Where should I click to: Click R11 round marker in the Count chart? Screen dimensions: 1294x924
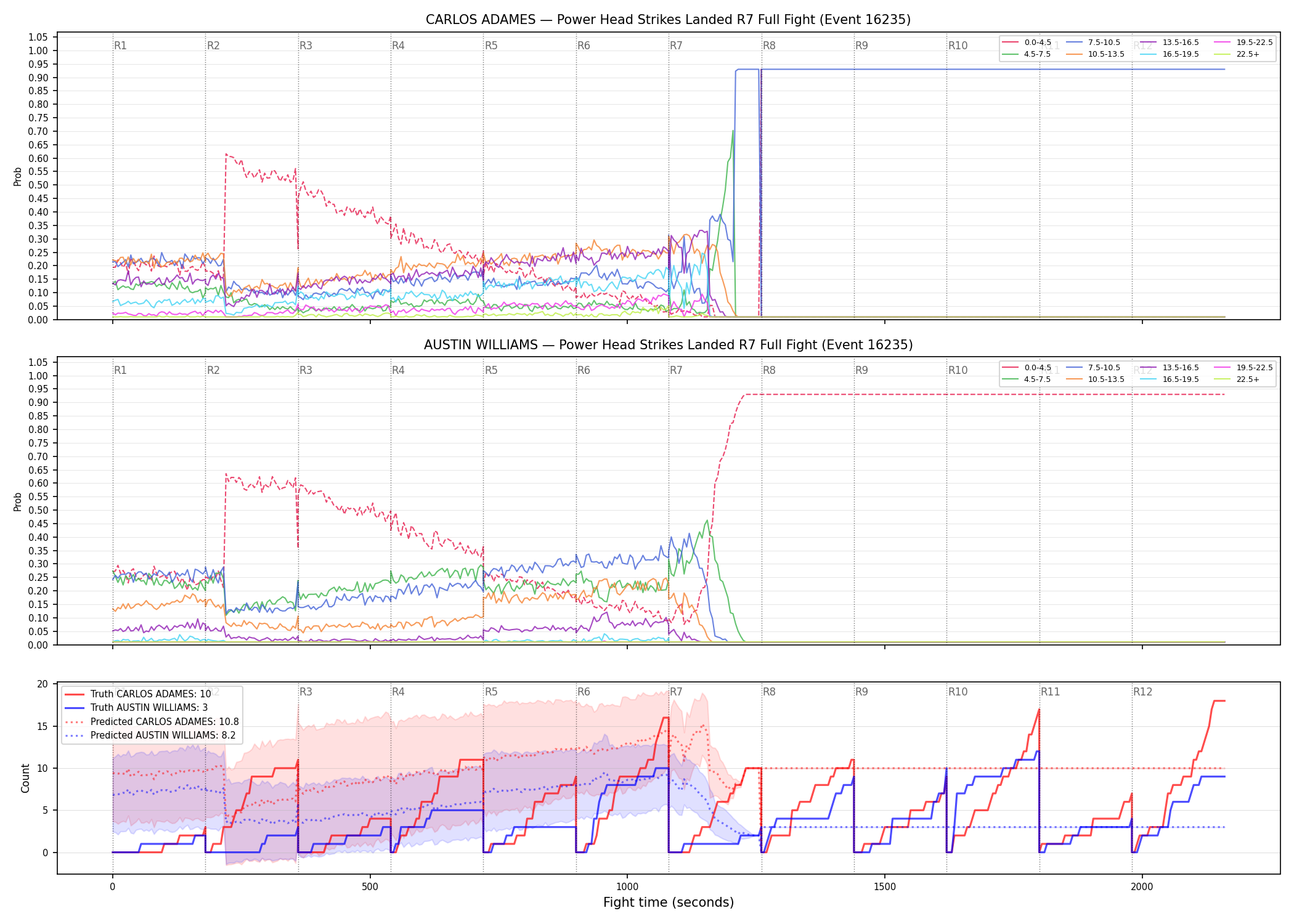(1051, 692)
